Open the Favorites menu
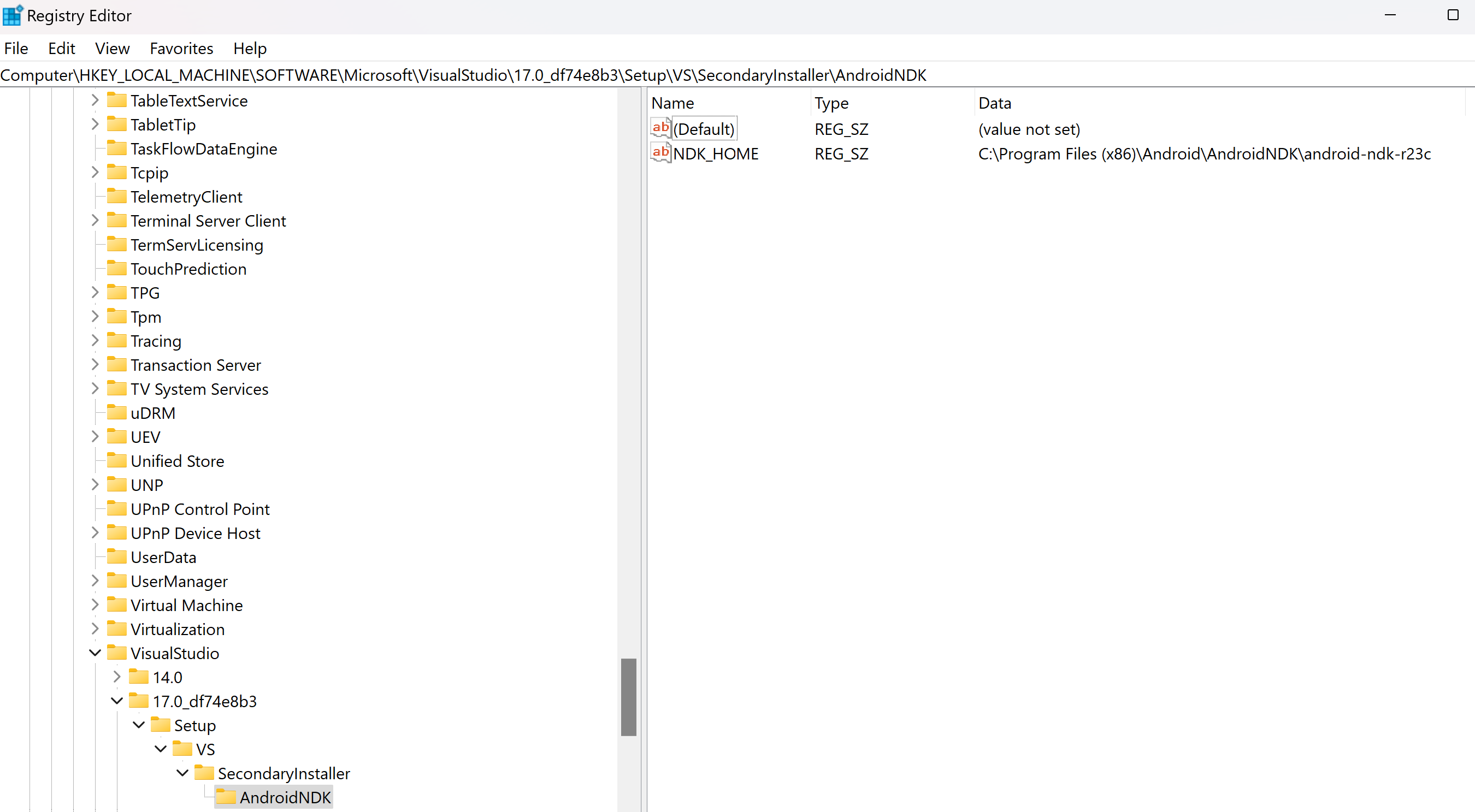The width and height of the screenshot is (1475, 812). pyautogui.click(x=181, y=49)
